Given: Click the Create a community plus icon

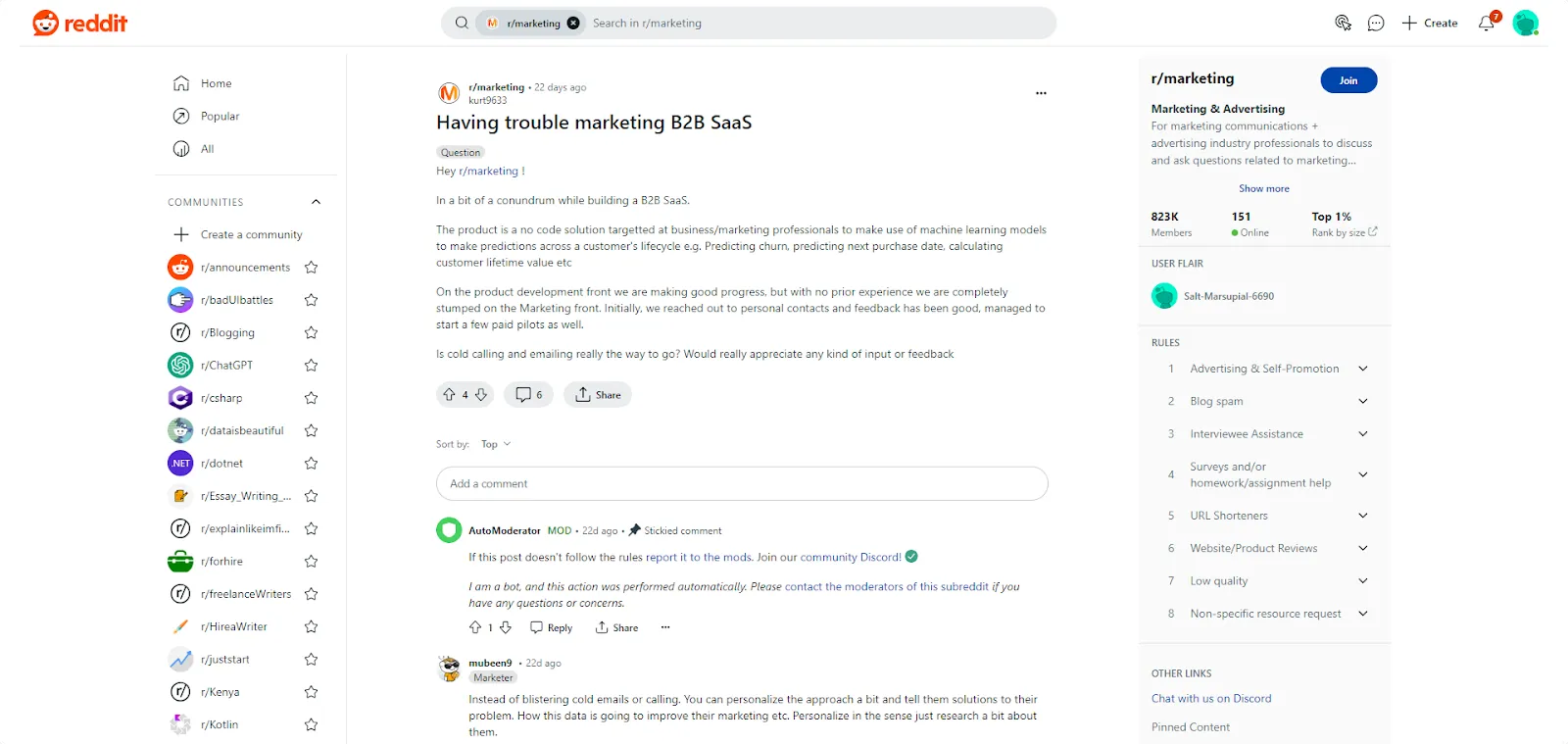Looking at the screenshot, I should coord(181,234).
